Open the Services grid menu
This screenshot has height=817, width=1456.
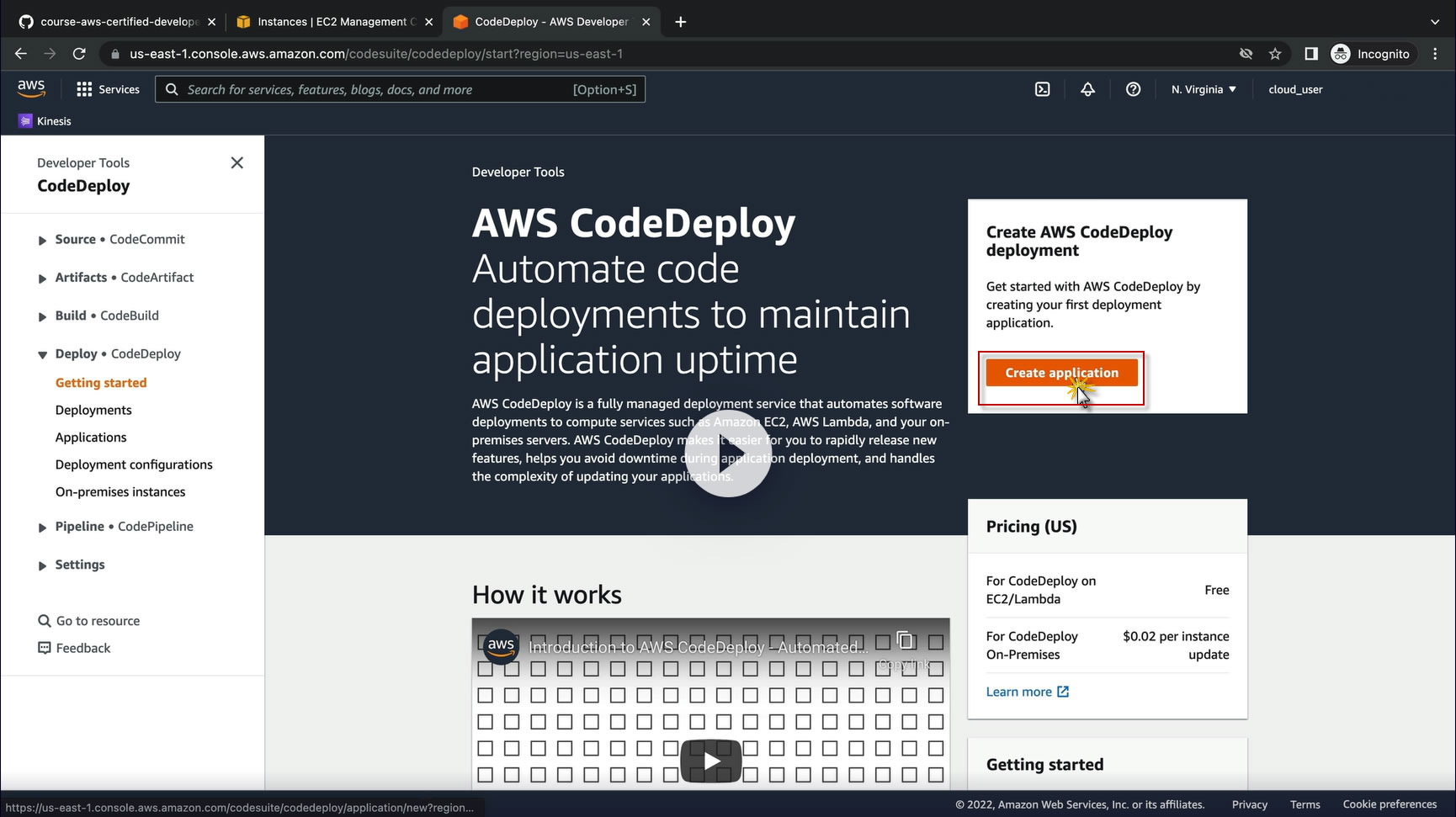click(108, 89)
